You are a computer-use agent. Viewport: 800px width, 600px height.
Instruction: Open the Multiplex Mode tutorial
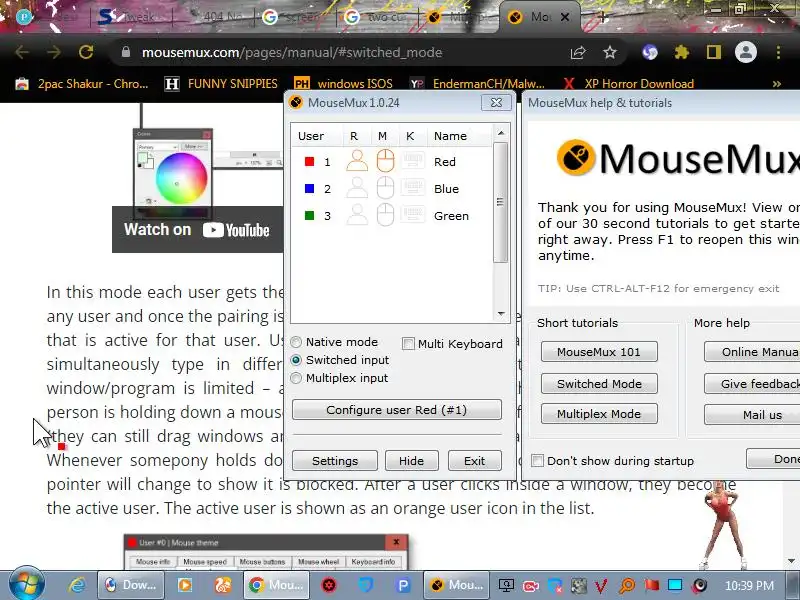(599, 414)
